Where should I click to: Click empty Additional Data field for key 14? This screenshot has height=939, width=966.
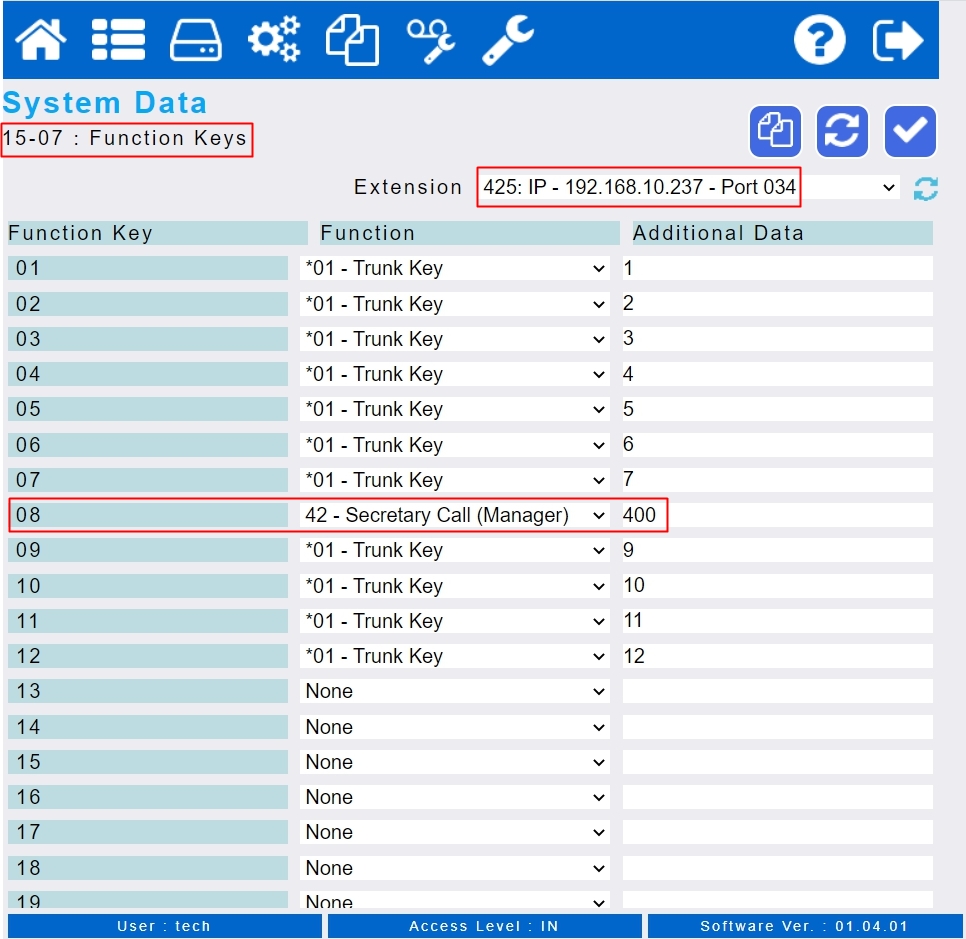(777, 727)
